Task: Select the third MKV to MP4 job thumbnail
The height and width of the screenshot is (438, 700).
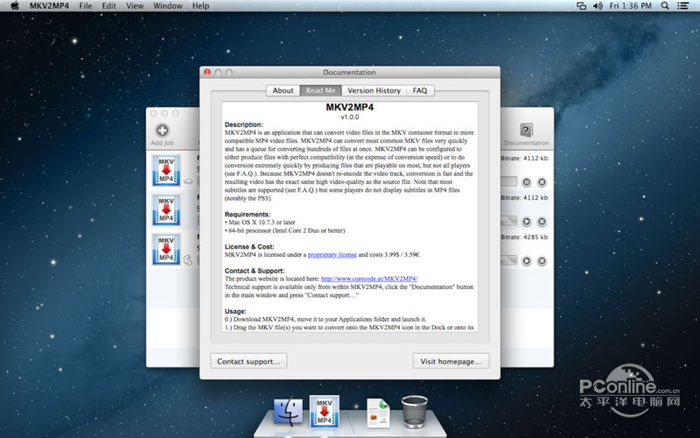Action: coord(166,249)
